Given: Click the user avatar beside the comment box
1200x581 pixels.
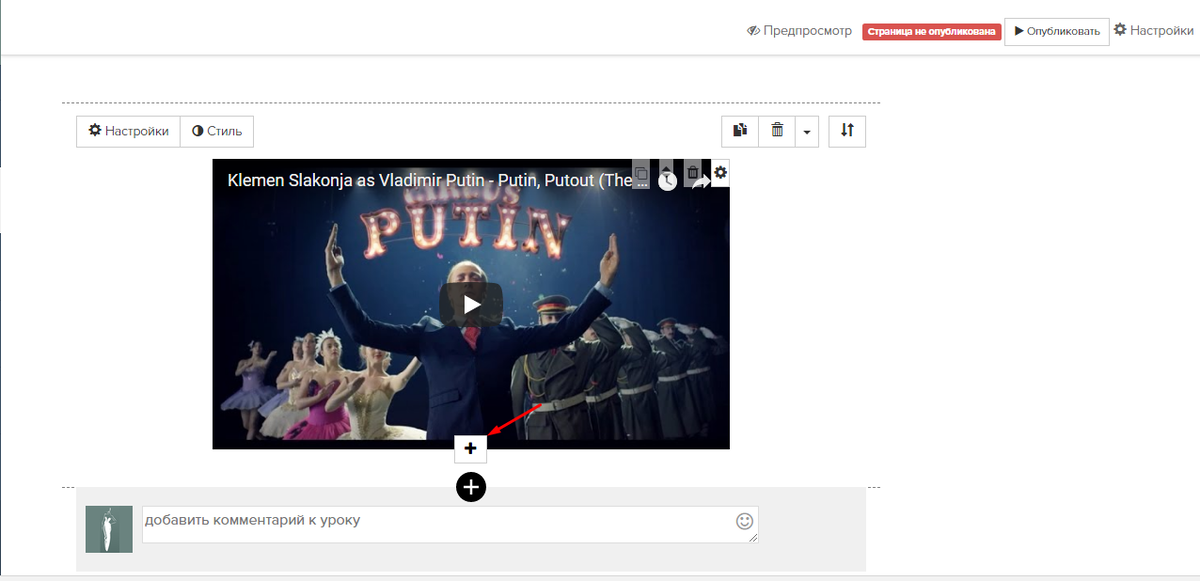Looking at the screenshot, I should [109, 529].
